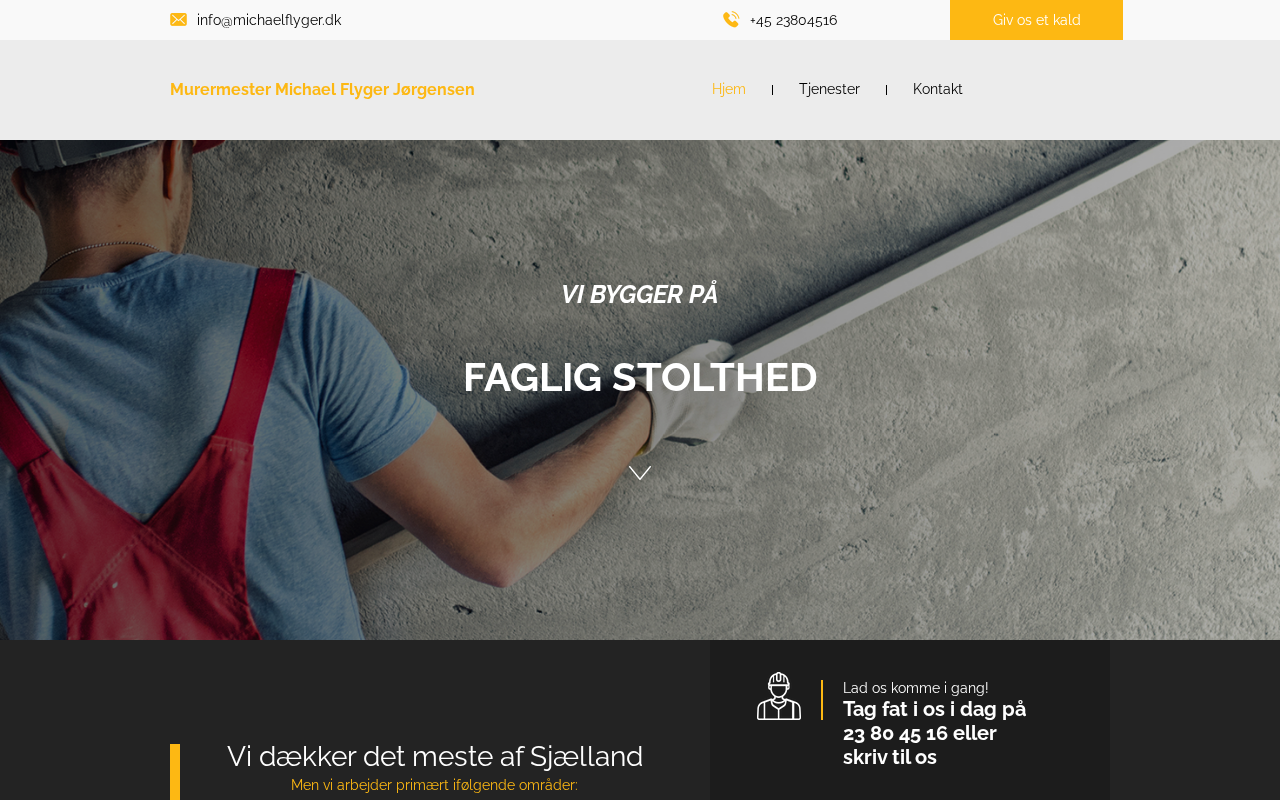Click the yellow accent bar beside heading

pyautogui.click(x=175, y=772)
